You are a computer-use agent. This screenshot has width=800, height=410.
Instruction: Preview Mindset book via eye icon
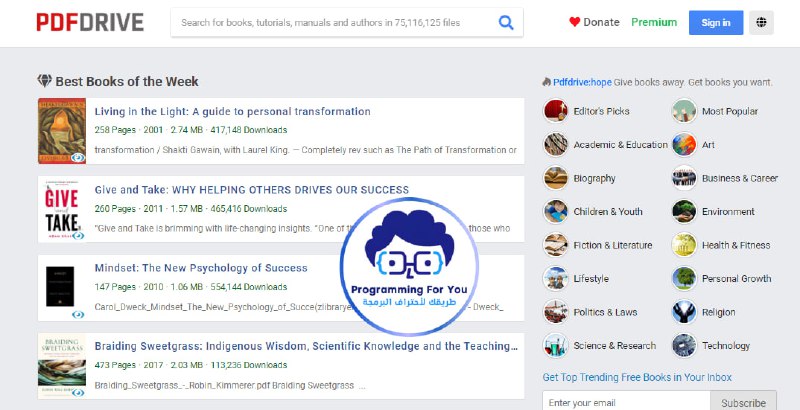(x=78, y=315)
